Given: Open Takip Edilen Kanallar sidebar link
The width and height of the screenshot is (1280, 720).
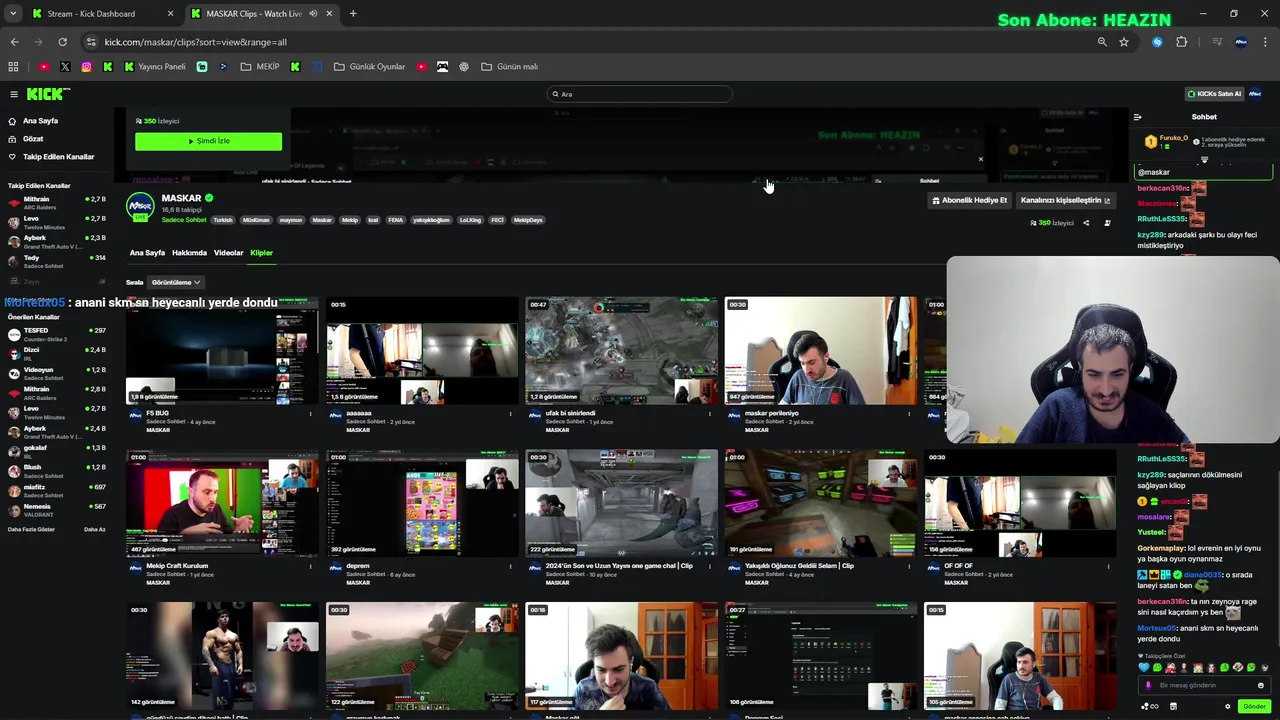Looking at the screenshot, I should click(x=52, y=157).
